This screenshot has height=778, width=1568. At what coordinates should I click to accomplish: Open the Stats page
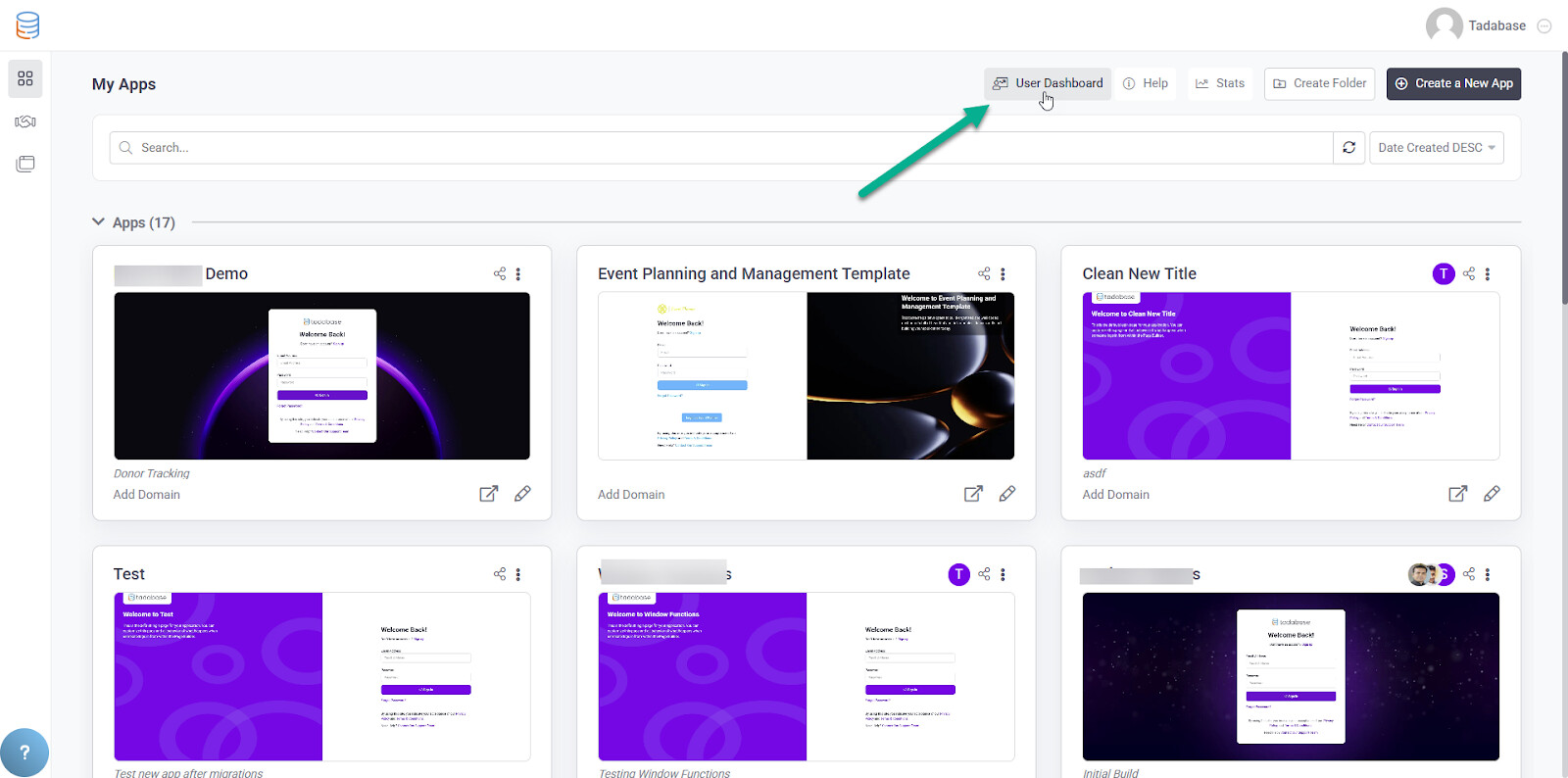pos(1219,83)
